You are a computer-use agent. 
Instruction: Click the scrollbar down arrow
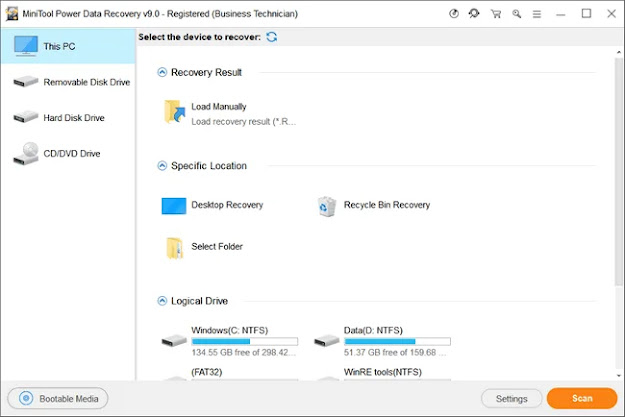pyautogui.click(x=619, y=375)
